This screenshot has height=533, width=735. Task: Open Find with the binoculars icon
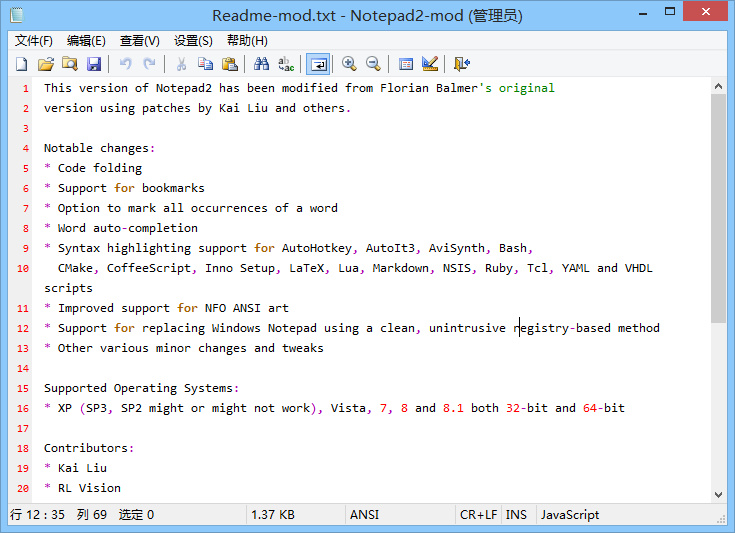(261, 64)
